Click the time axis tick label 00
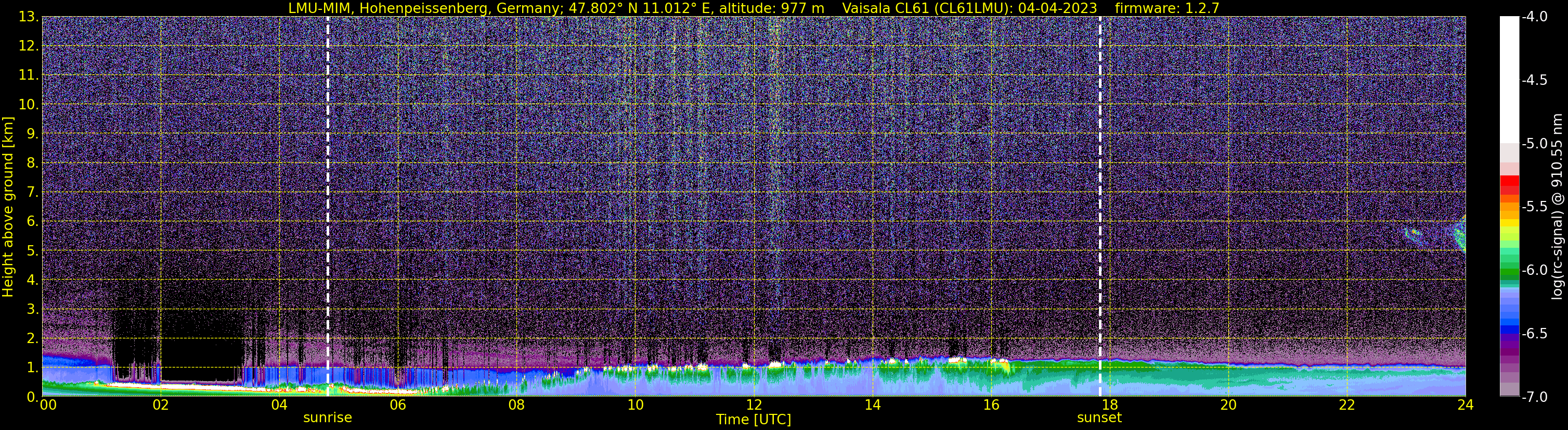Image resolution: width=1568 pixels, height=430 pixels. coord(48,404)
